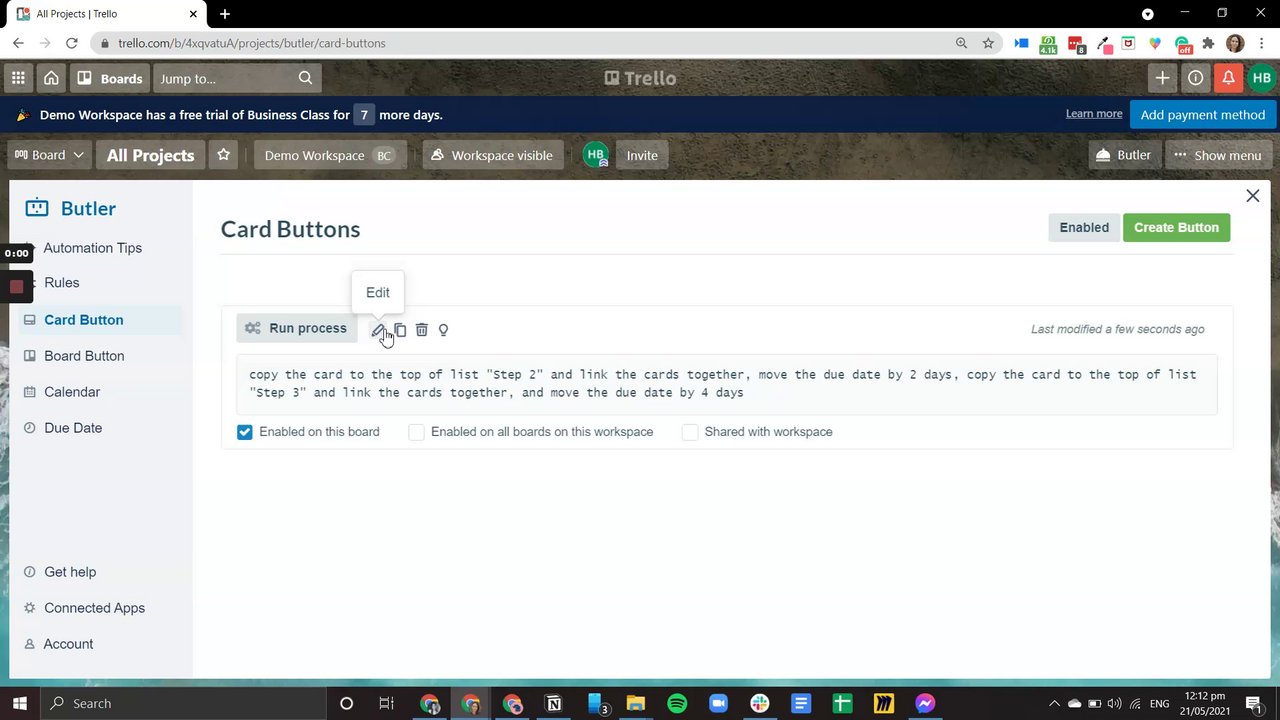Click the address bar URL
1280x720 pixels.
pos(251,43)
